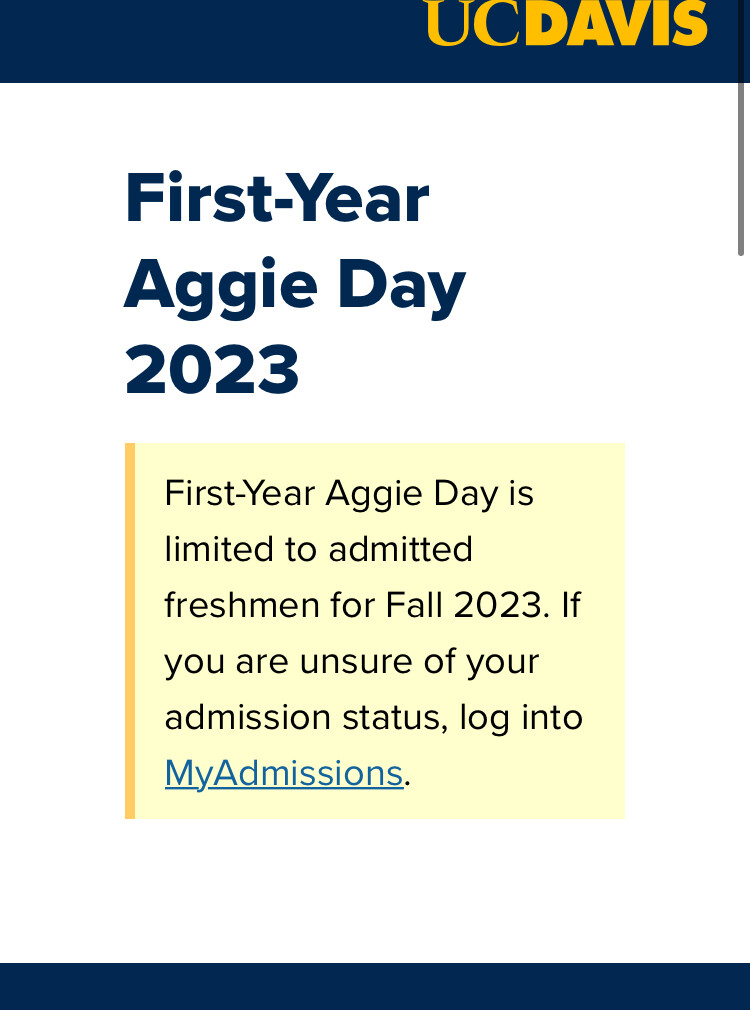Click "you are unsure of your" text line
The width and height of the screenshot is (750, 1010).
352,661
